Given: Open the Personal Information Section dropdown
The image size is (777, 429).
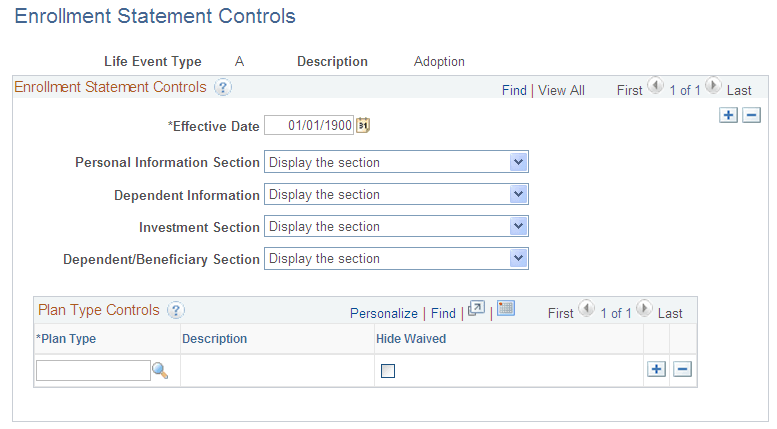Looking at the screenshot, I should [517, 163].
